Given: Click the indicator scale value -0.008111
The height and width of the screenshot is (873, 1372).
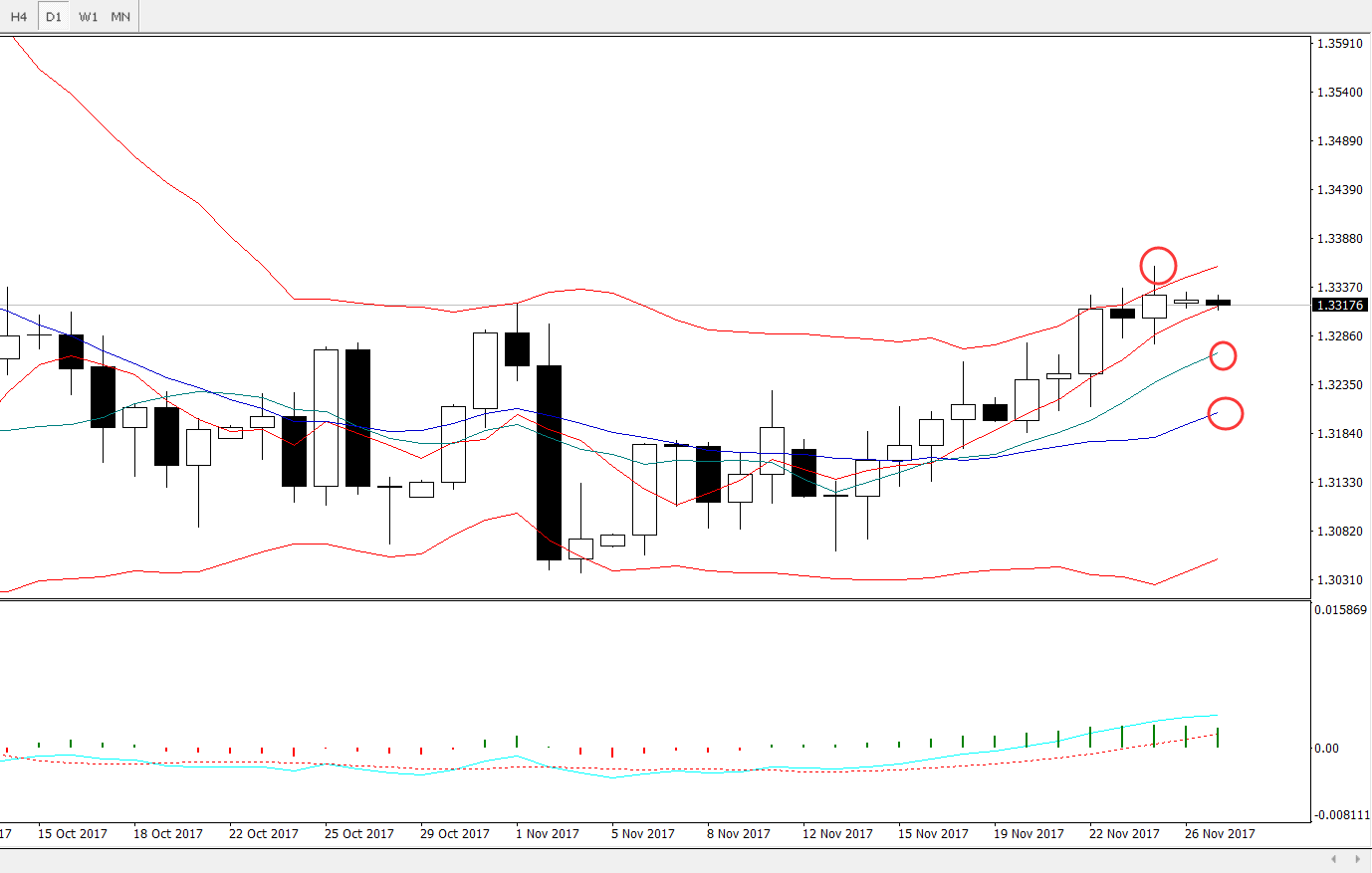Looking at the screenshot, I should 1342,814.
